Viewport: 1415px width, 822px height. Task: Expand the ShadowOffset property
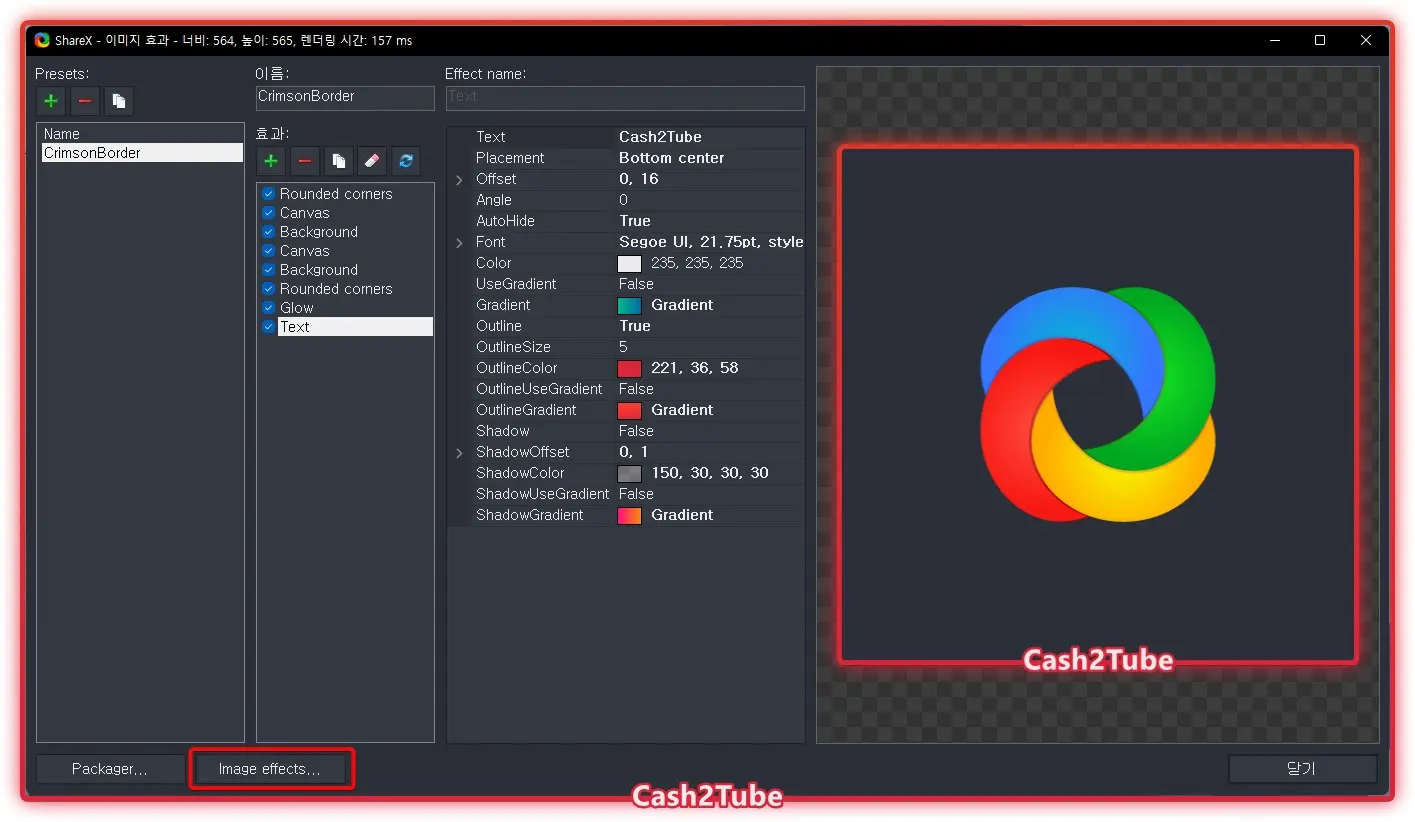(x=460, y=453)
